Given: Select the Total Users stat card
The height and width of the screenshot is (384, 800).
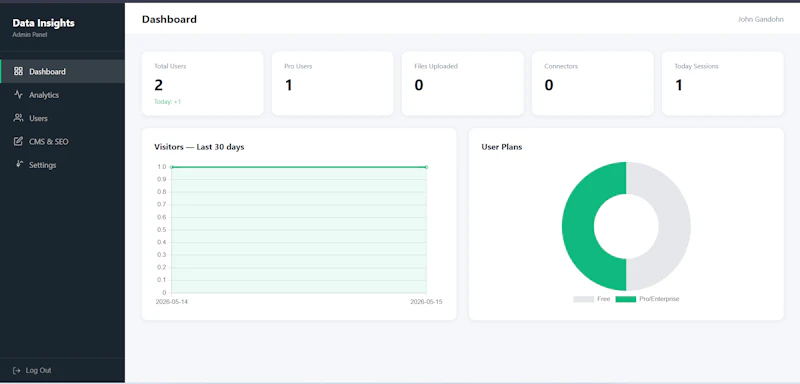Looking at the screenshot, I should click(203, 83).
